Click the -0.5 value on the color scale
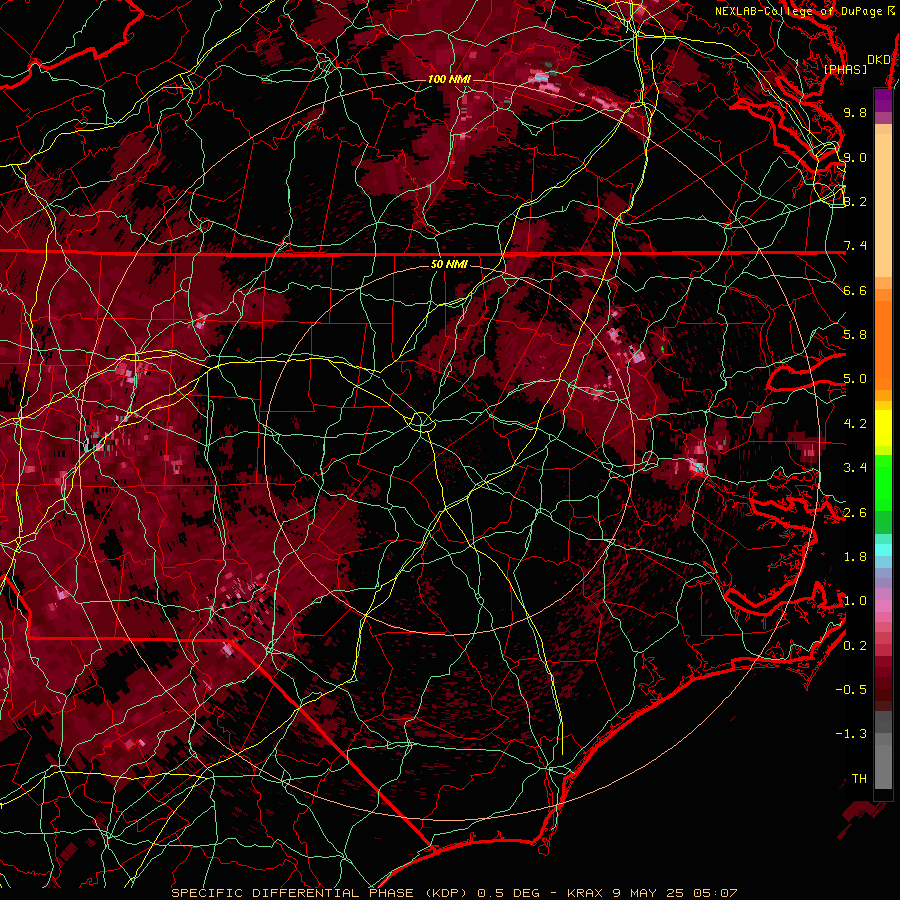This screenshot has width=900, height=900. (x=851, y=690)
